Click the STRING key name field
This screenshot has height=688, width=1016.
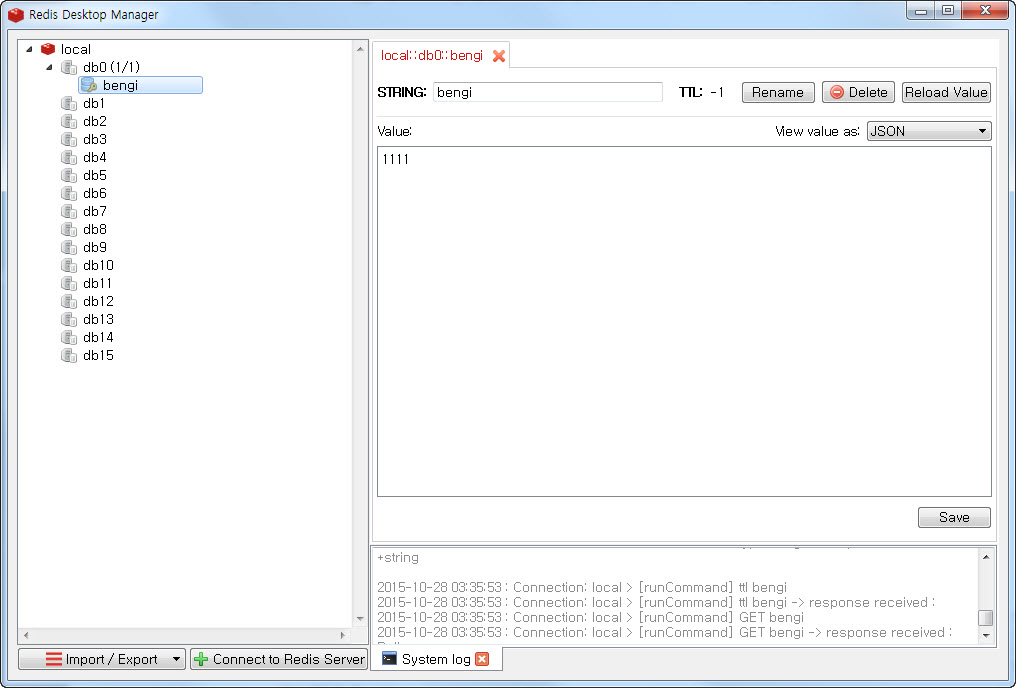click(547, 92)
